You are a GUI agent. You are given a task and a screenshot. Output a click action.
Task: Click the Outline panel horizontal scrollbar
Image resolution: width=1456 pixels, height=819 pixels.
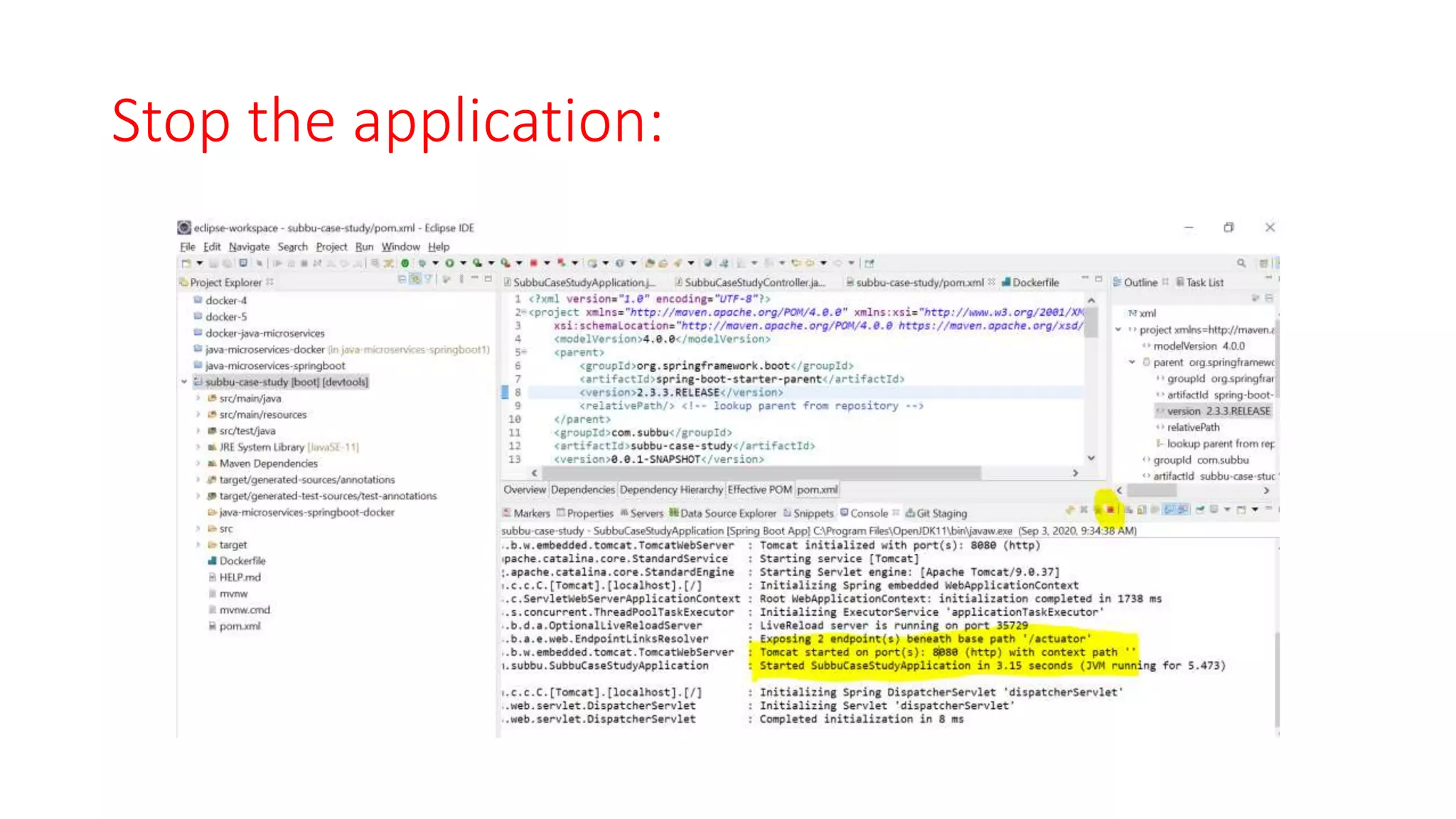click(x=1152, y=491)
